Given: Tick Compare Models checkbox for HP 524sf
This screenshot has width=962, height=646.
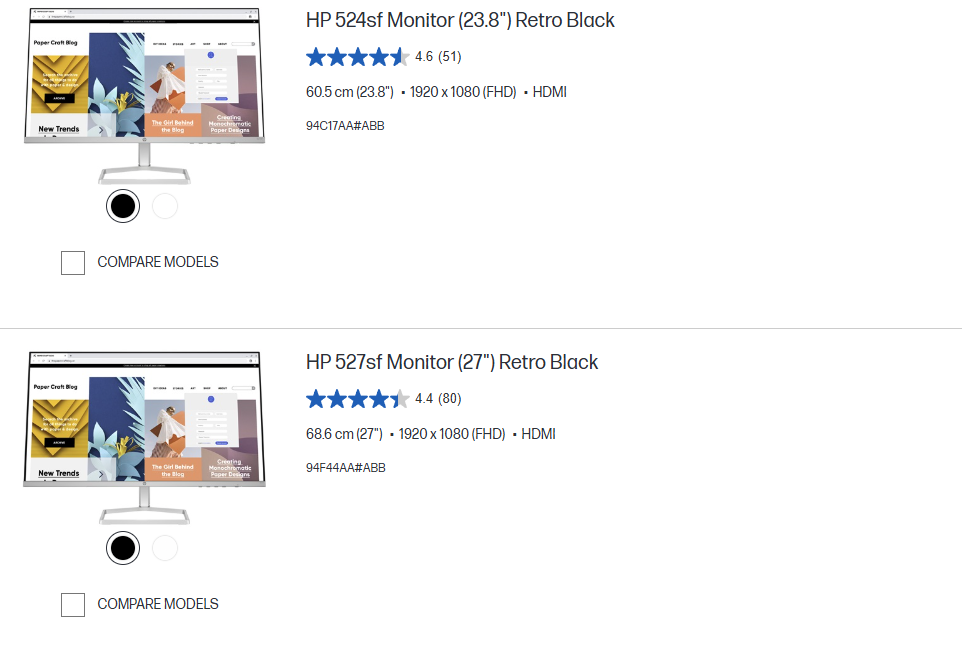Looking at the screenshot, I should coord(73,263).
